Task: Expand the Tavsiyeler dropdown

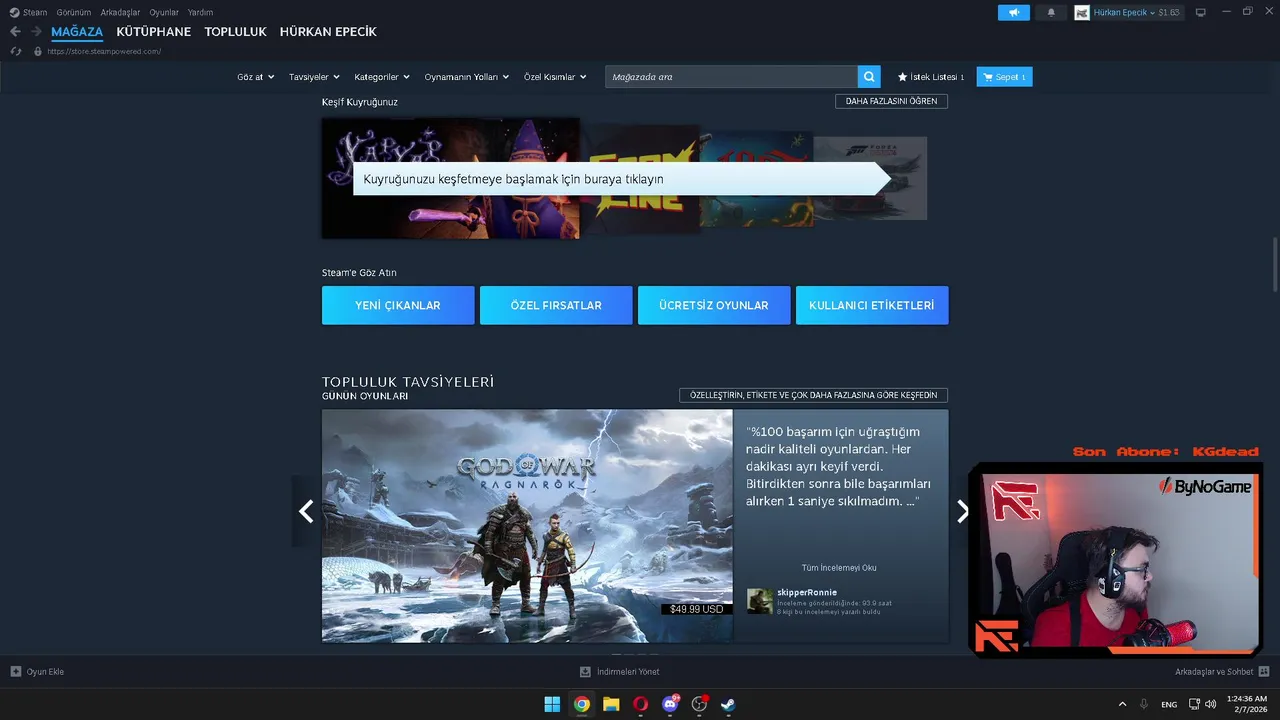Action: coord(314,77)
